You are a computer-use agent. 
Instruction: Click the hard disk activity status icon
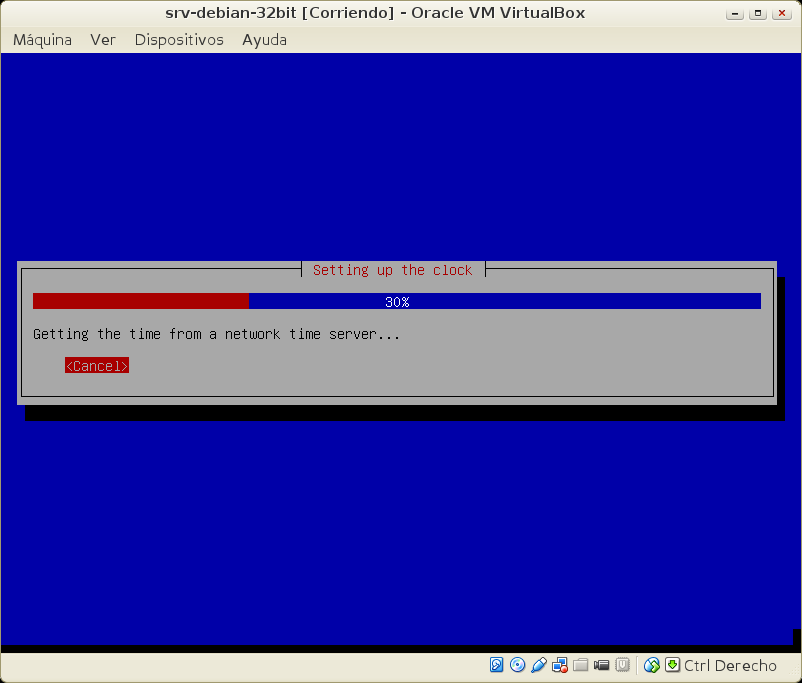[x=497, y=665]
